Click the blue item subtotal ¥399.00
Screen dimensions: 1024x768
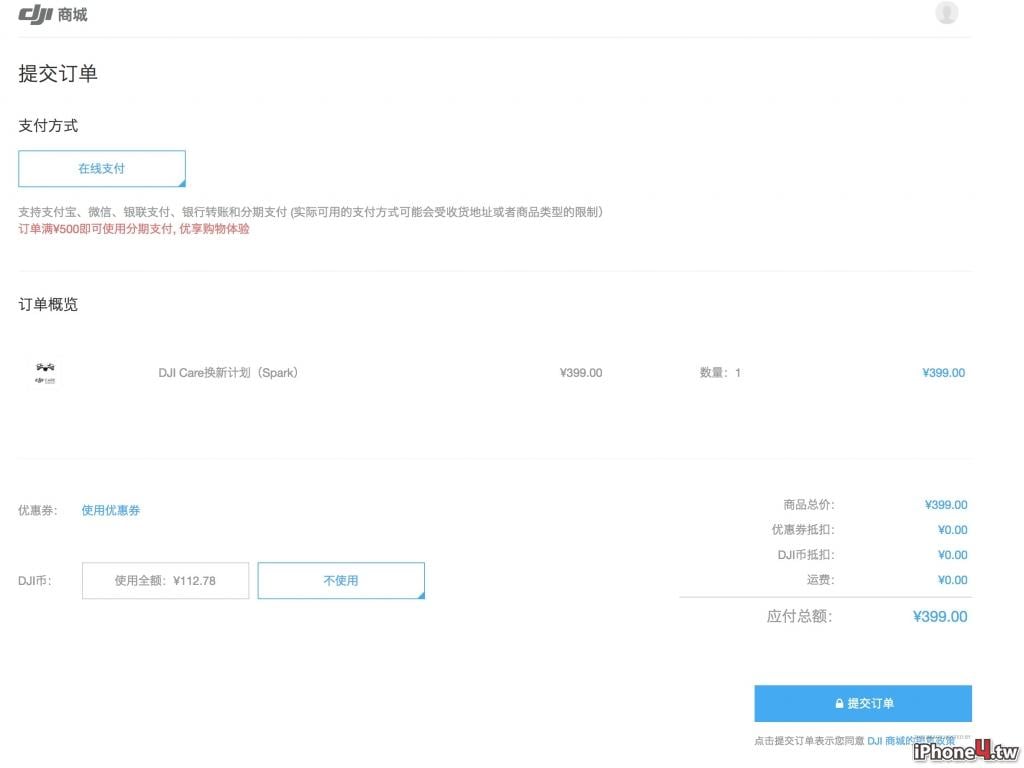pos(943,373)
